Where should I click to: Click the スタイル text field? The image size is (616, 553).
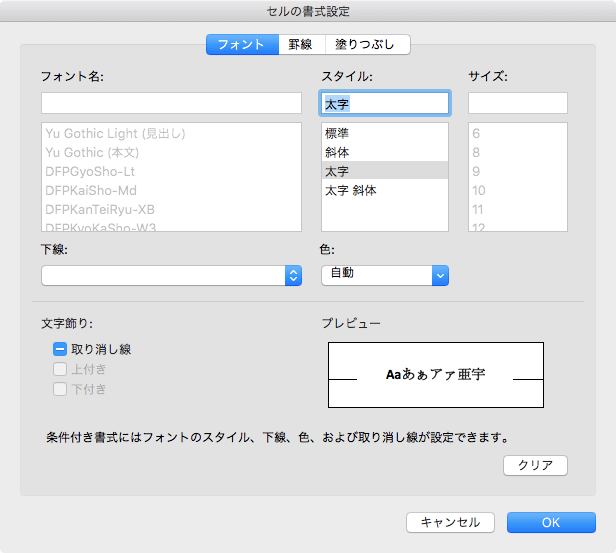[x=385, y=103]
